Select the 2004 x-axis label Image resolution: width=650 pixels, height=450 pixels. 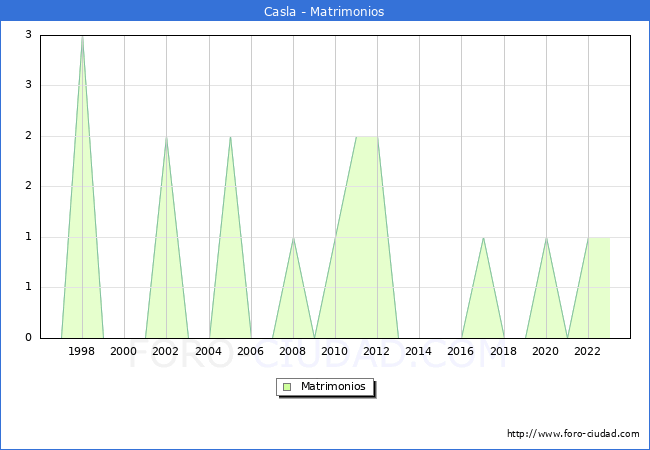tap(209, 351)
